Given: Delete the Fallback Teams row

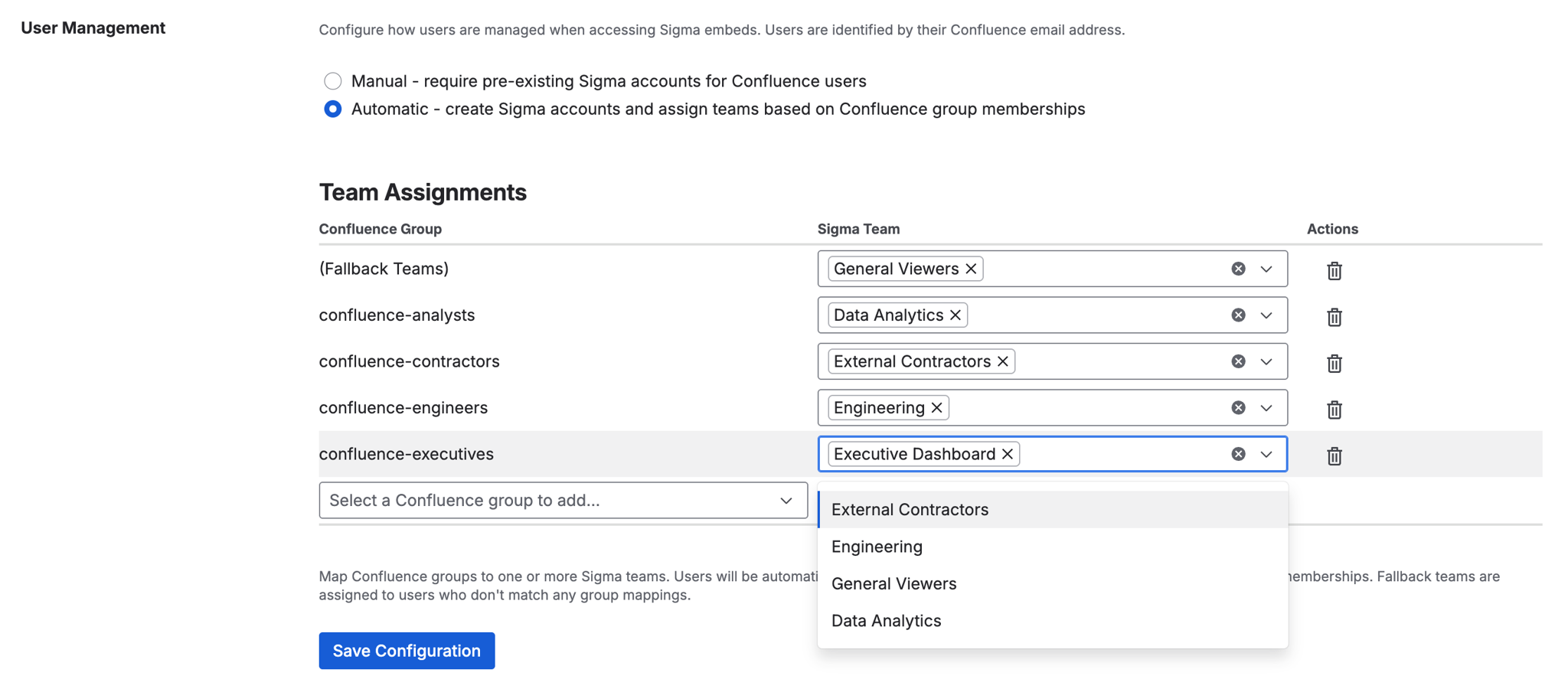Looking at the screenshot, I should [1334, 270].
